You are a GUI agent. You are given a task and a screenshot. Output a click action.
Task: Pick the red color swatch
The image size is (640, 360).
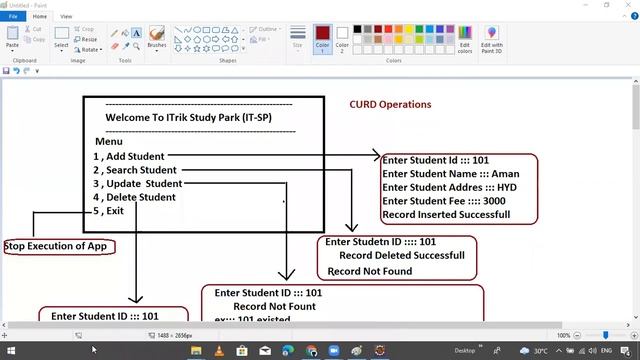pyautogui.click(x=388, y=29)
